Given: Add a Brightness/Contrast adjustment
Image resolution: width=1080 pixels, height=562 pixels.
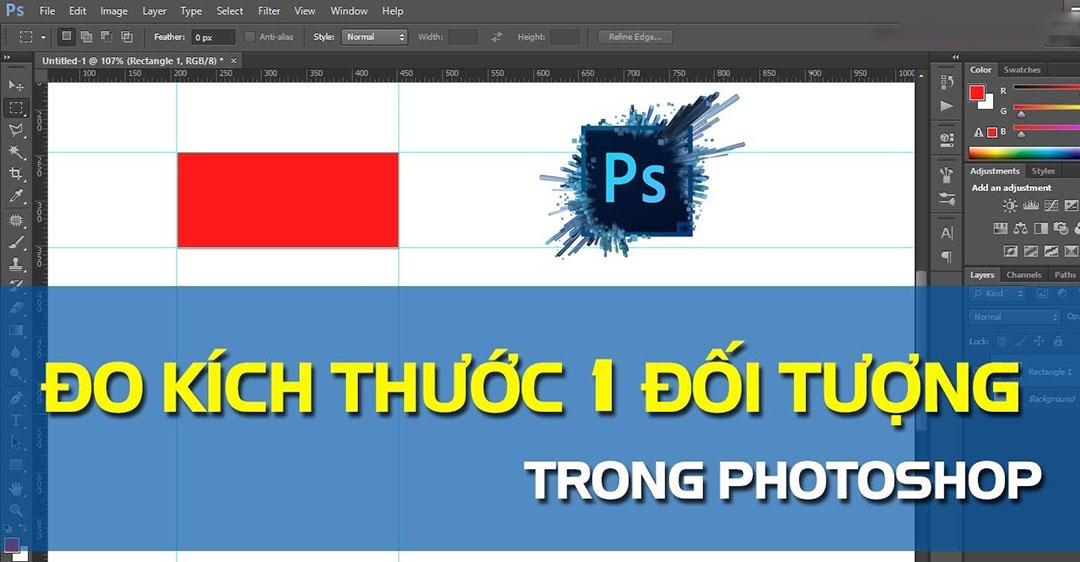Looking at the screenshot, I should pyautogui.click(x=1010, y=205).
